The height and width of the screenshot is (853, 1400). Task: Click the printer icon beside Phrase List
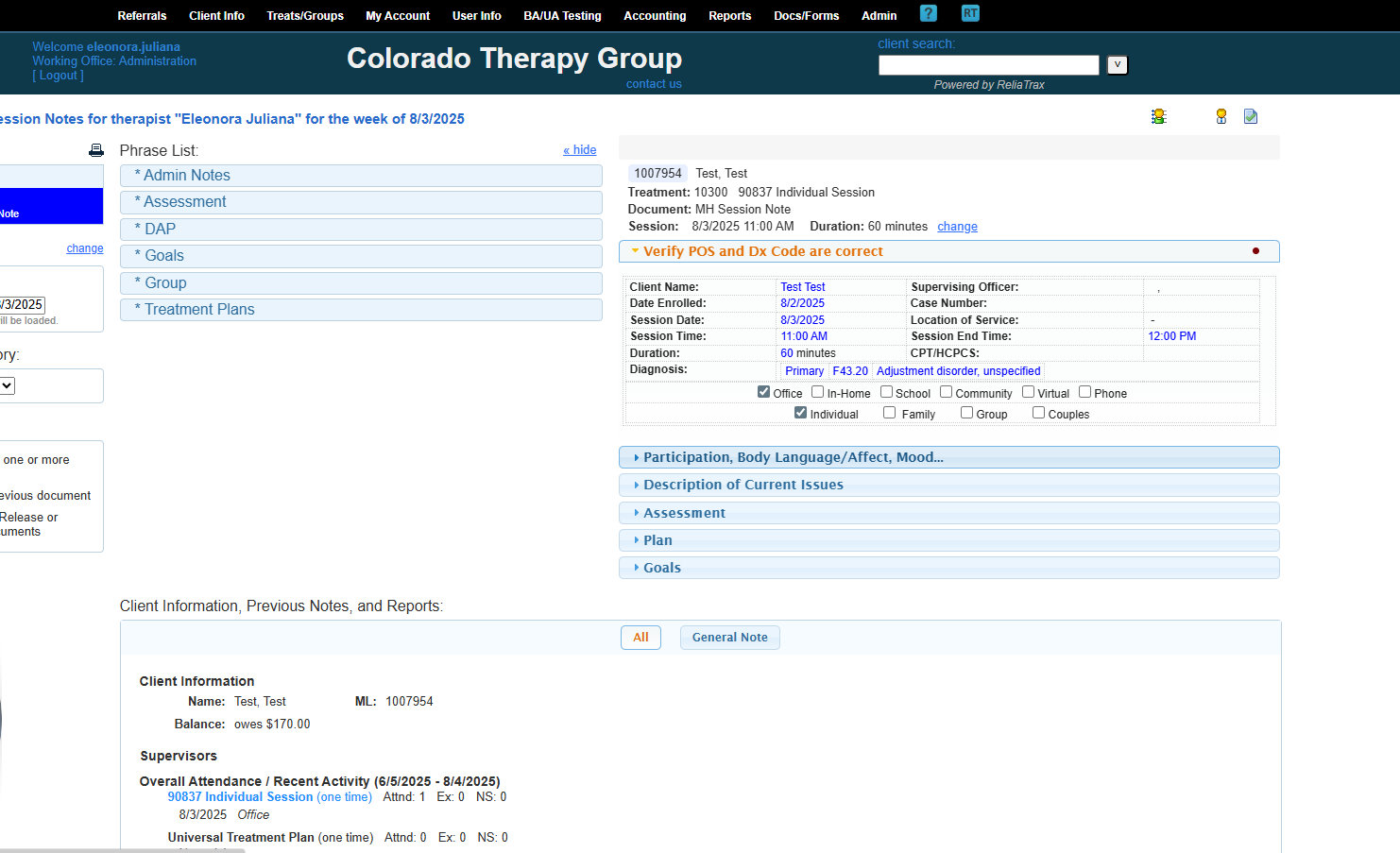pos(96,150)
